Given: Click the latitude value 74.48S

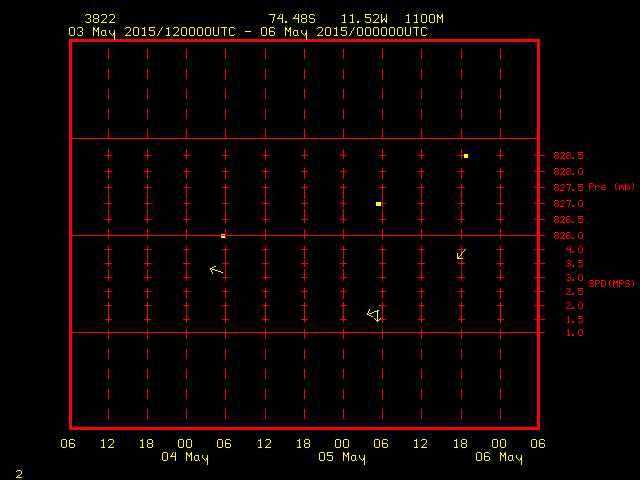Looking at the screenshot, I should coord(292,19).
